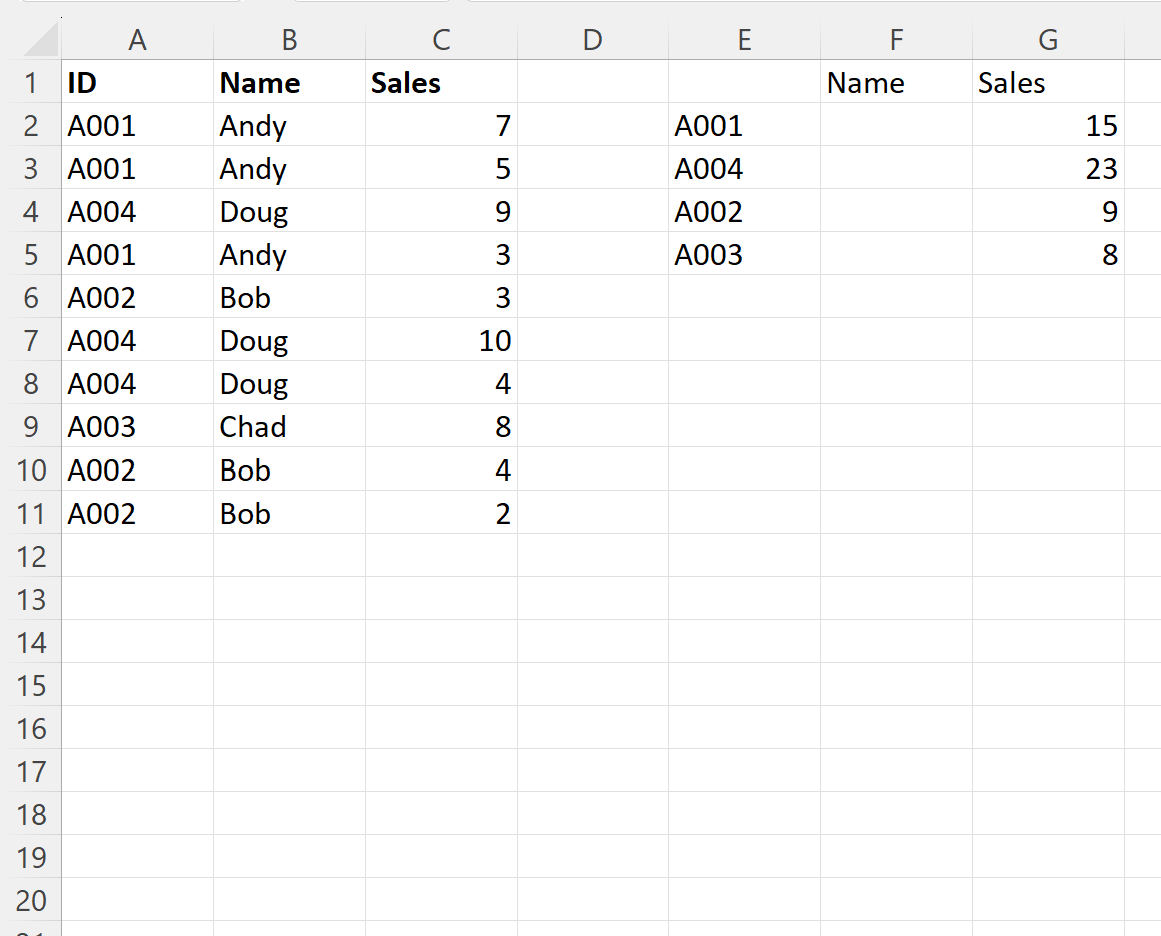Select cell with sales value 15

[1047, 126]
